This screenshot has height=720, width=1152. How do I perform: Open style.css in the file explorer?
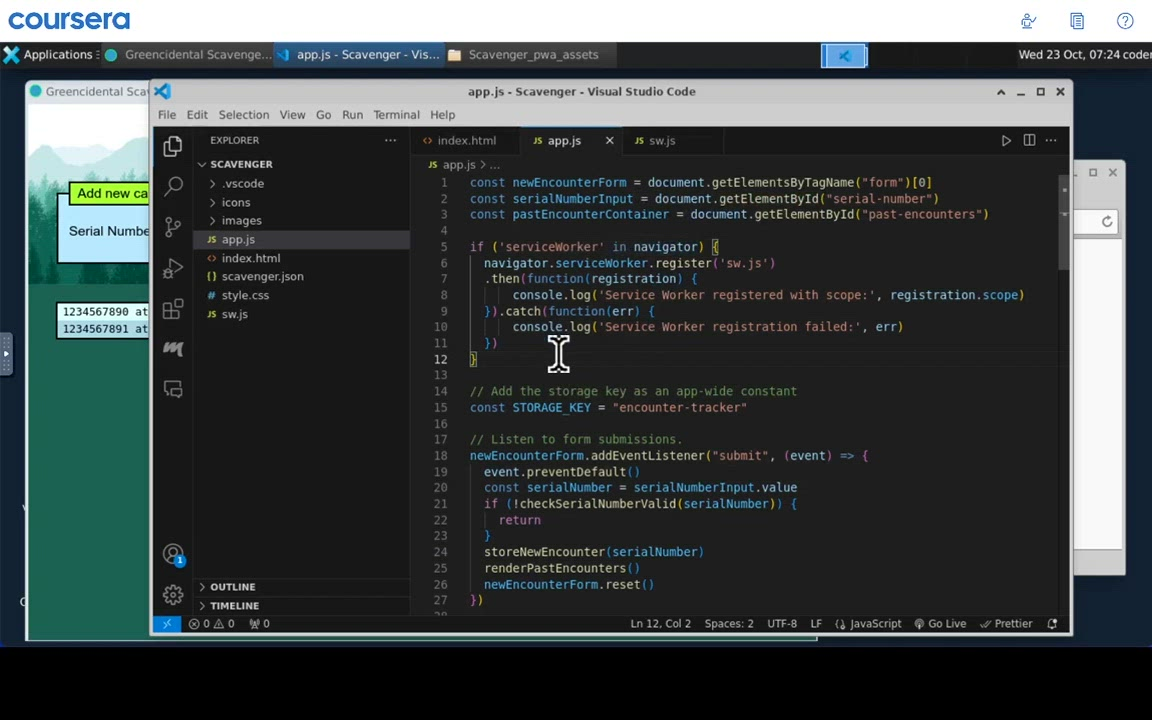point(245,296)
